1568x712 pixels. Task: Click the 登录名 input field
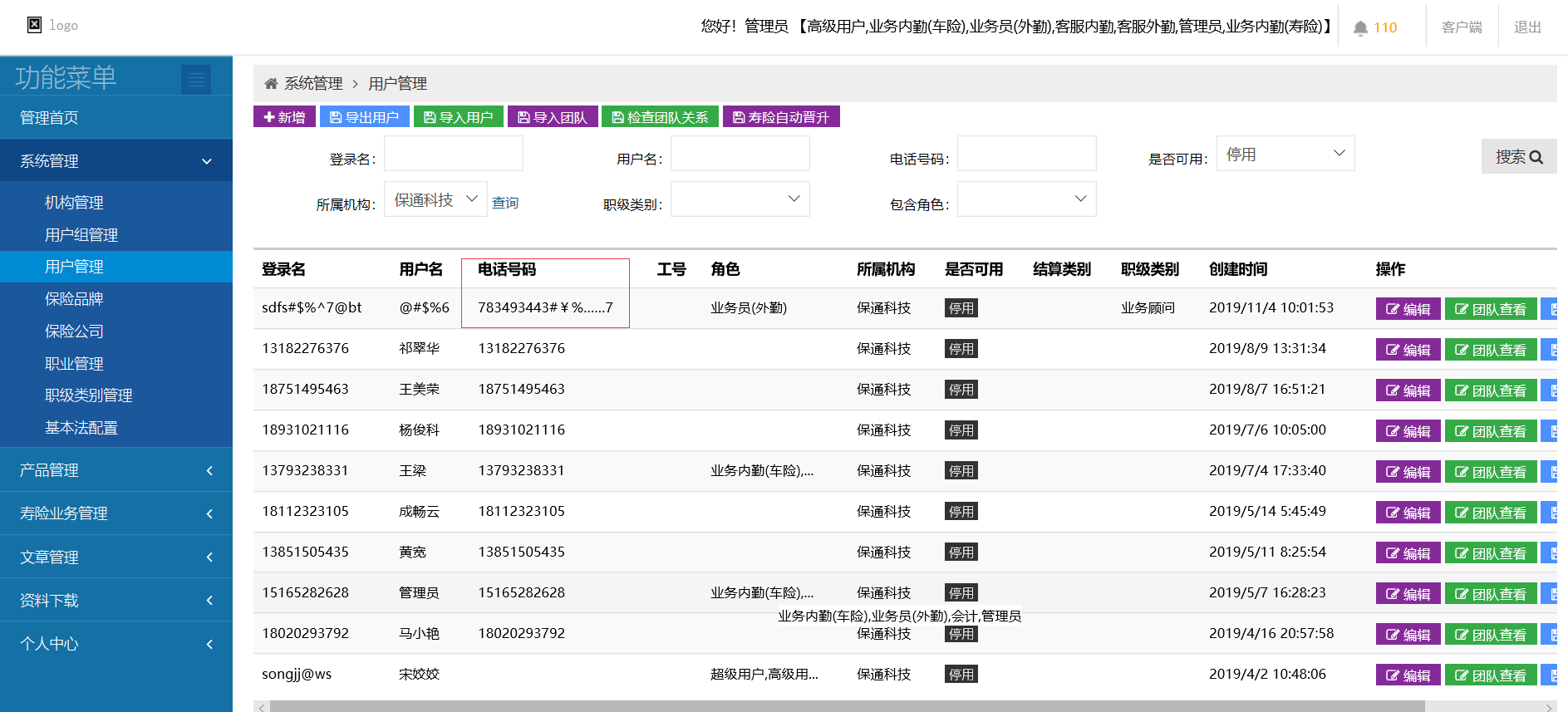[453, 154]
